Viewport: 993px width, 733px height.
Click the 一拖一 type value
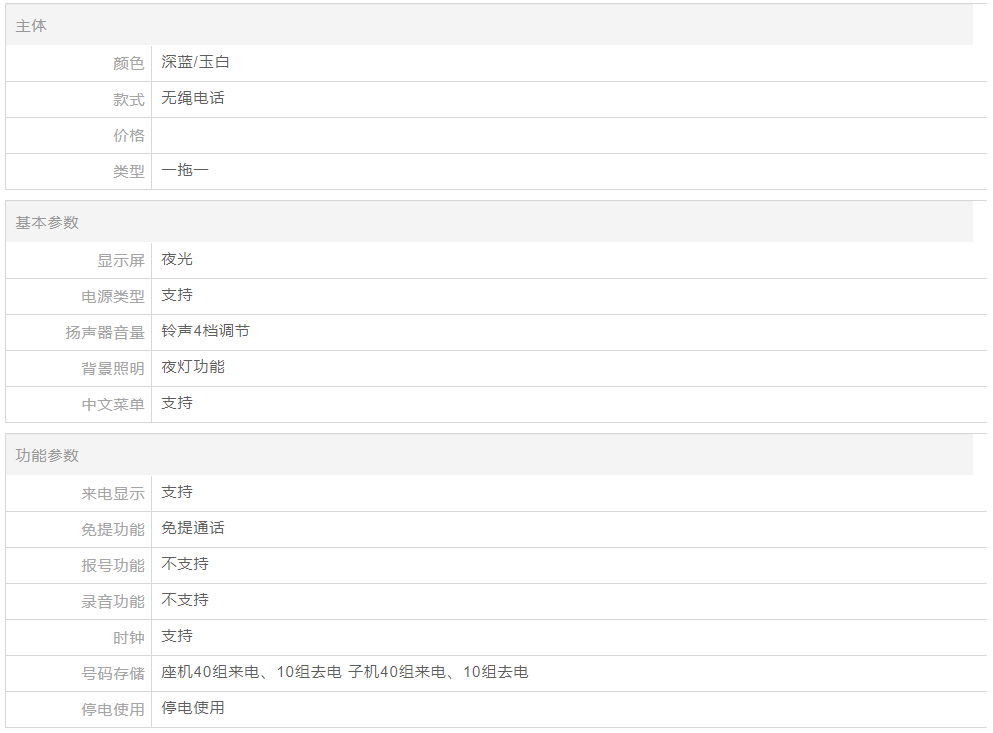coord(185,170)
